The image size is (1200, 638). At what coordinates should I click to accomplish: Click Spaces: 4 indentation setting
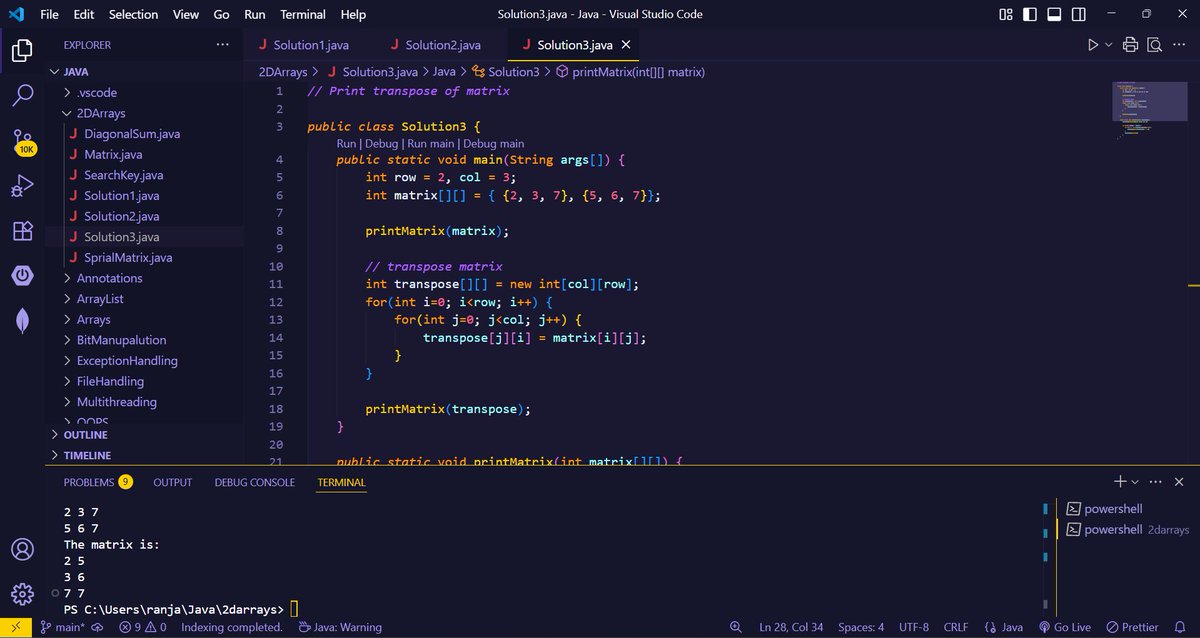(x=861, y=627)
